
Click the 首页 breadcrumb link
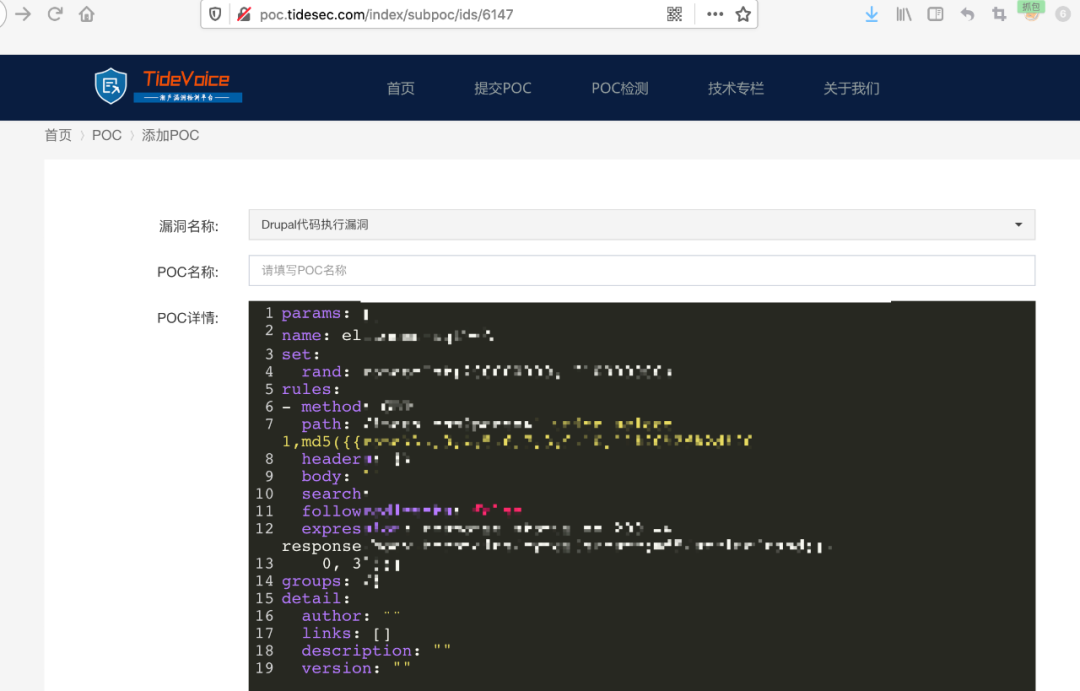(59, 135)
